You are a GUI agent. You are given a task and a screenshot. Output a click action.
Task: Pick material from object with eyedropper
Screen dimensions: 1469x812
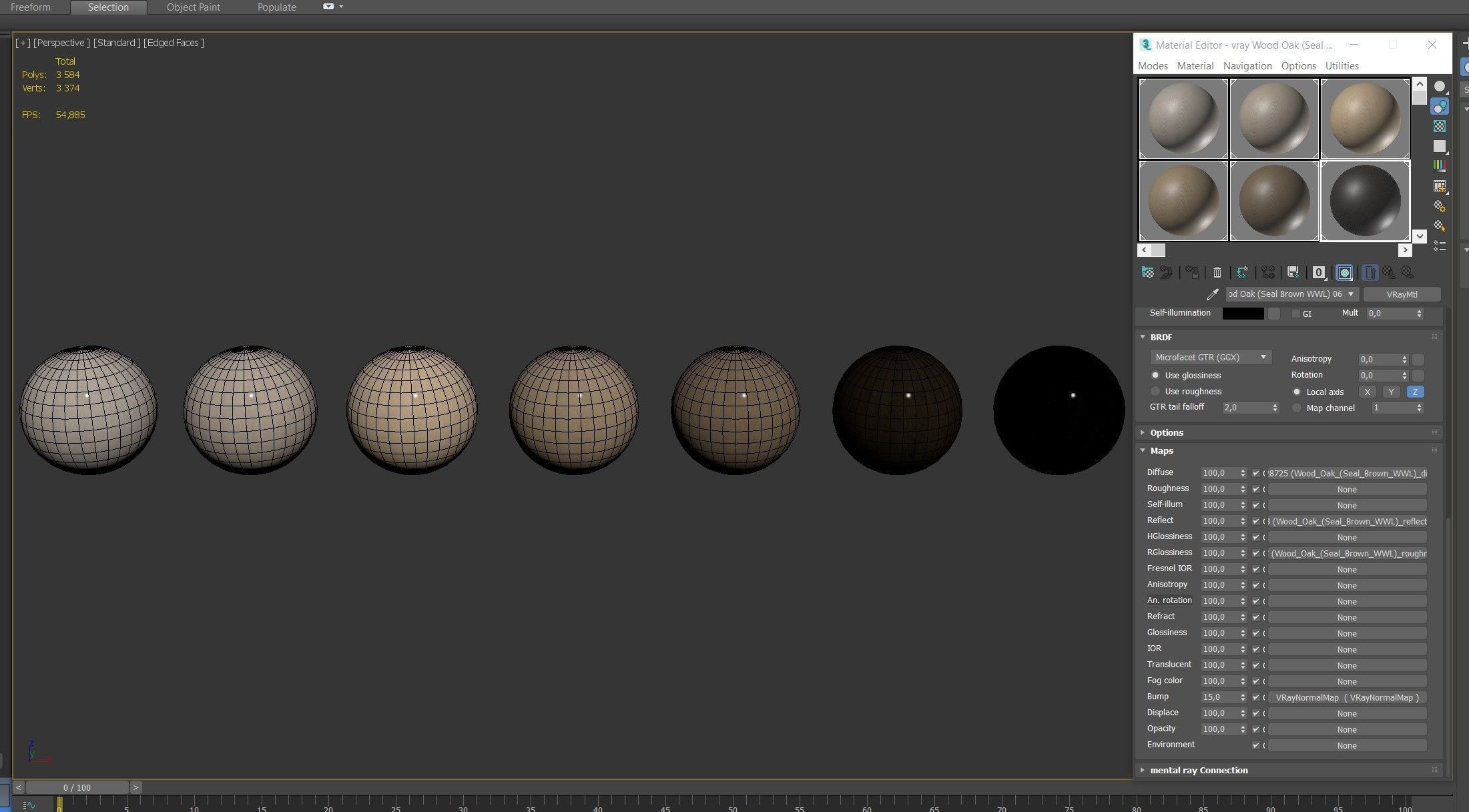(1212, 294)
